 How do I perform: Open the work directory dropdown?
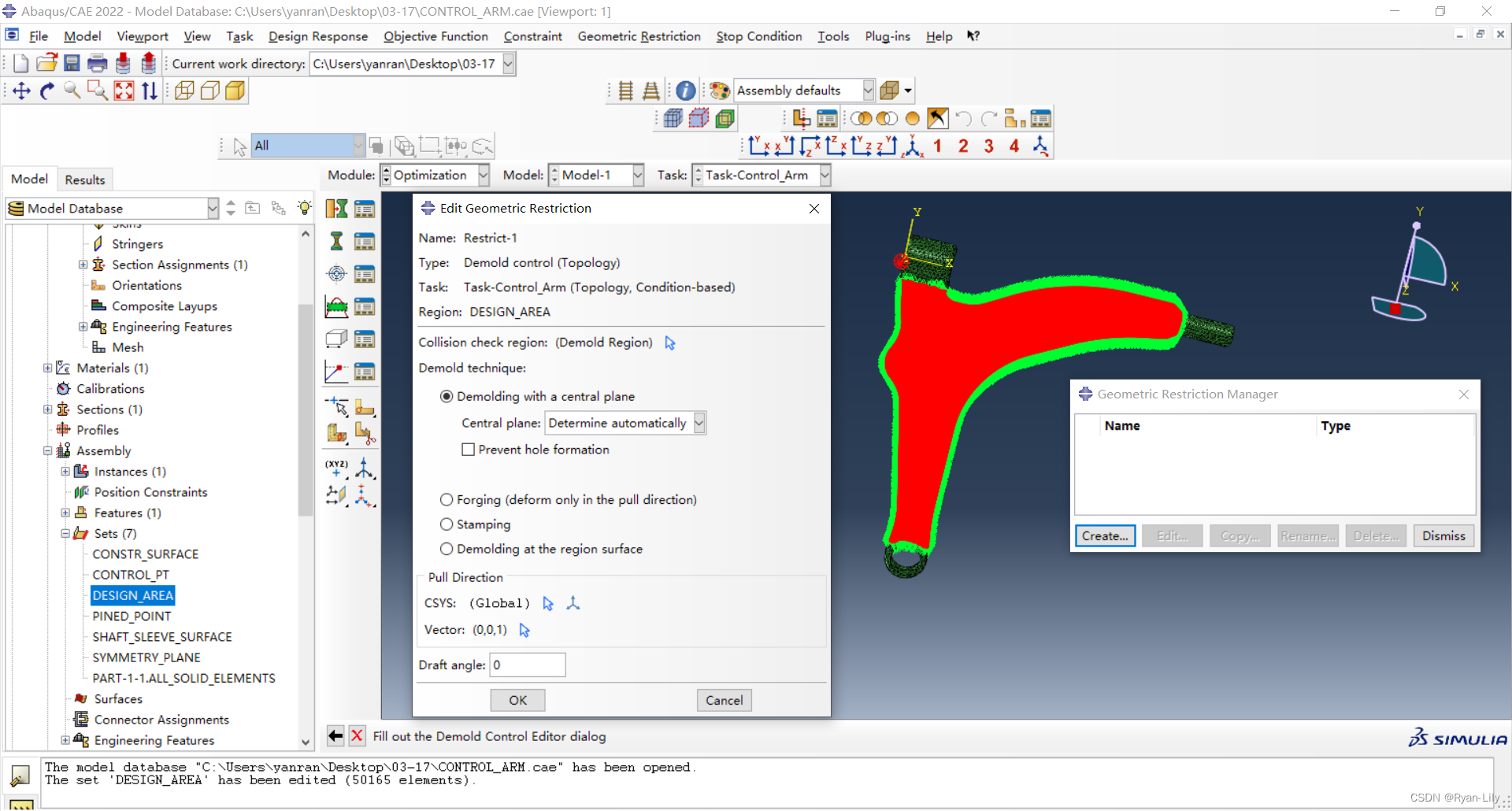(x=509, y=64)
